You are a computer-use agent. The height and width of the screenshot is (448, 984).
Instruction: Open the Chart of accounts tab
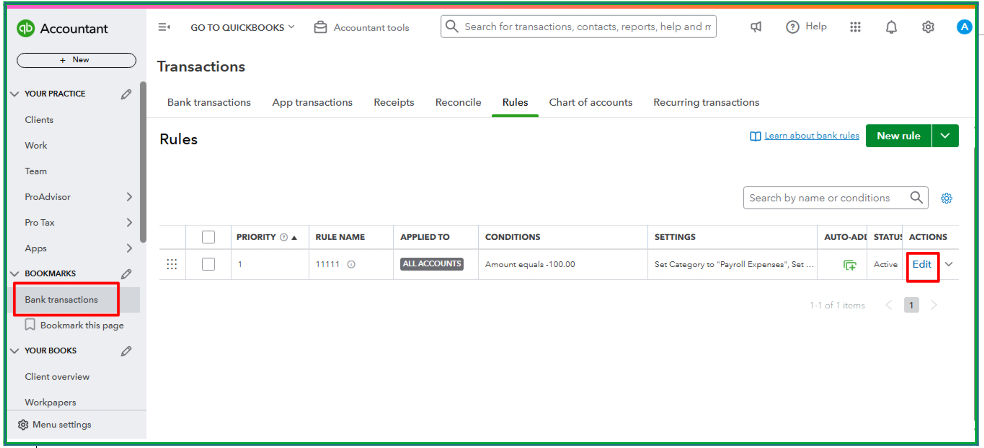[591, 102]
